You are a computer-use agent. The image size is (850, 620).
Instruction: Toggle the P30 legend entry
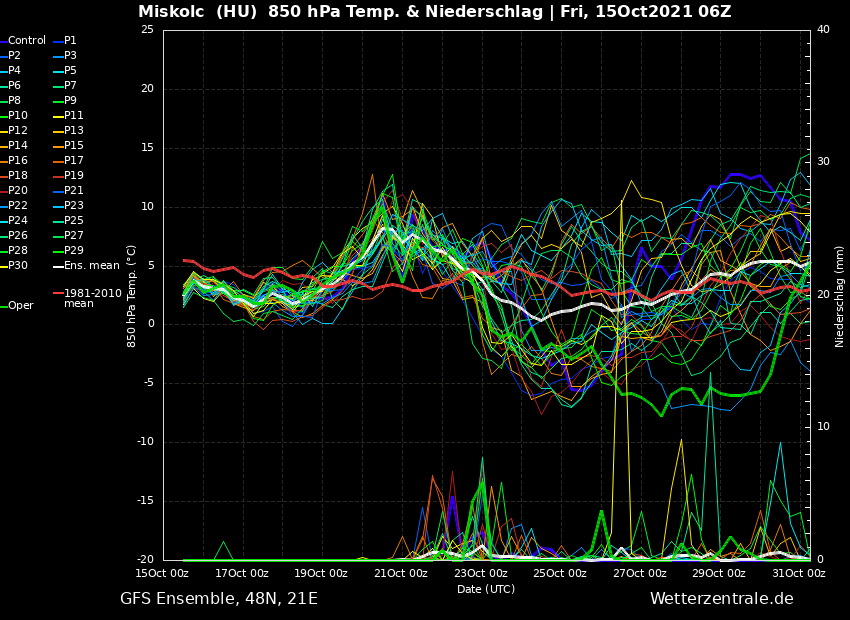point(18,266)
